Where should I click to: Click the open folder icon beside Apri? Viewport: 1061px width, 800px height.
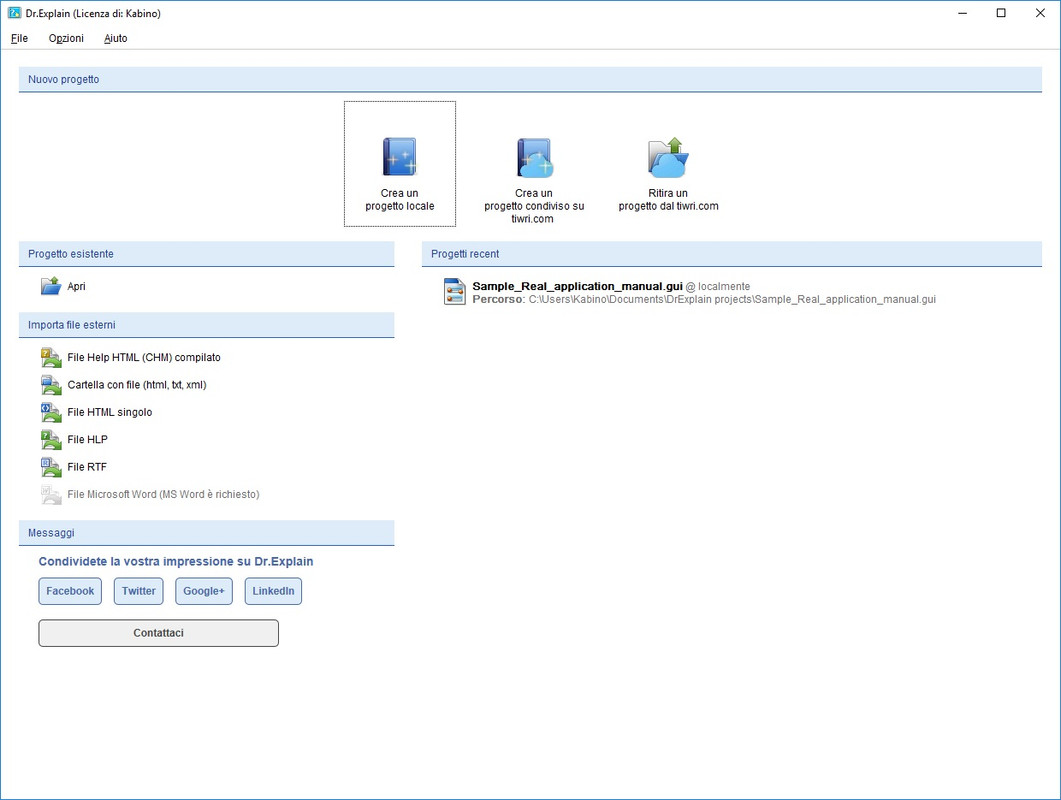[x=51, y=286]
